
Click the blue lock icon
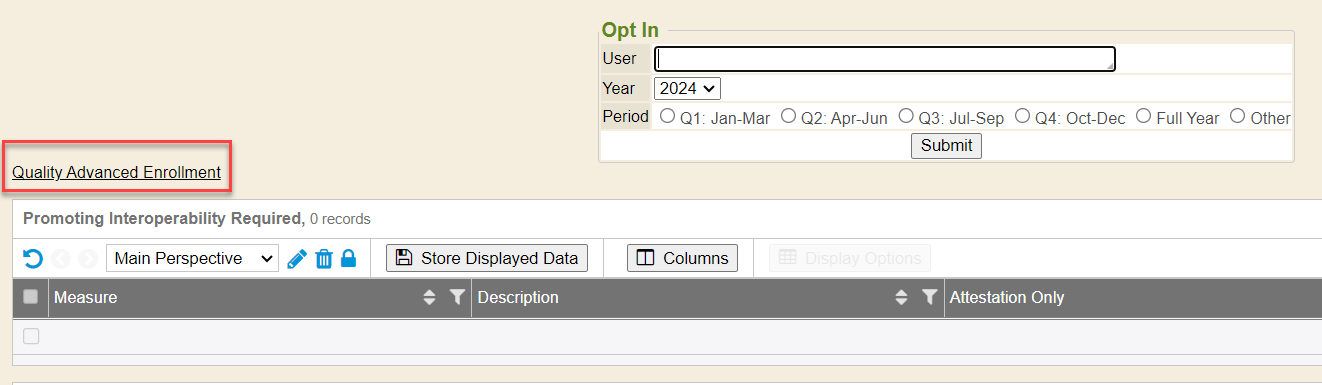[x=348, y=258]
